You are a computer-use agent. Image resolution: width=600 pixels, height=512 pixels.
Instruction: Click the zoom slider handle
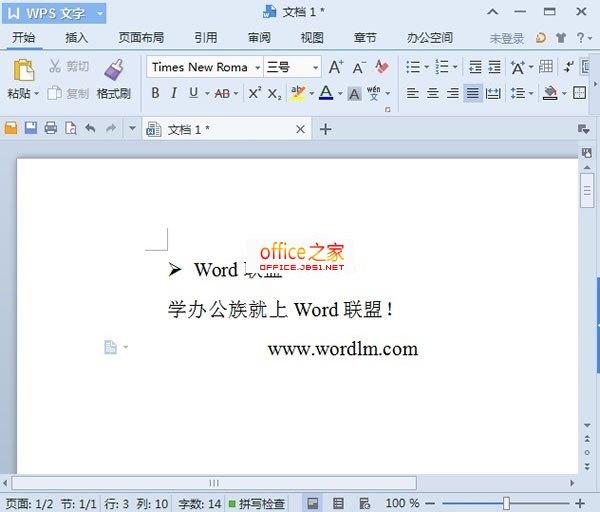506,504
